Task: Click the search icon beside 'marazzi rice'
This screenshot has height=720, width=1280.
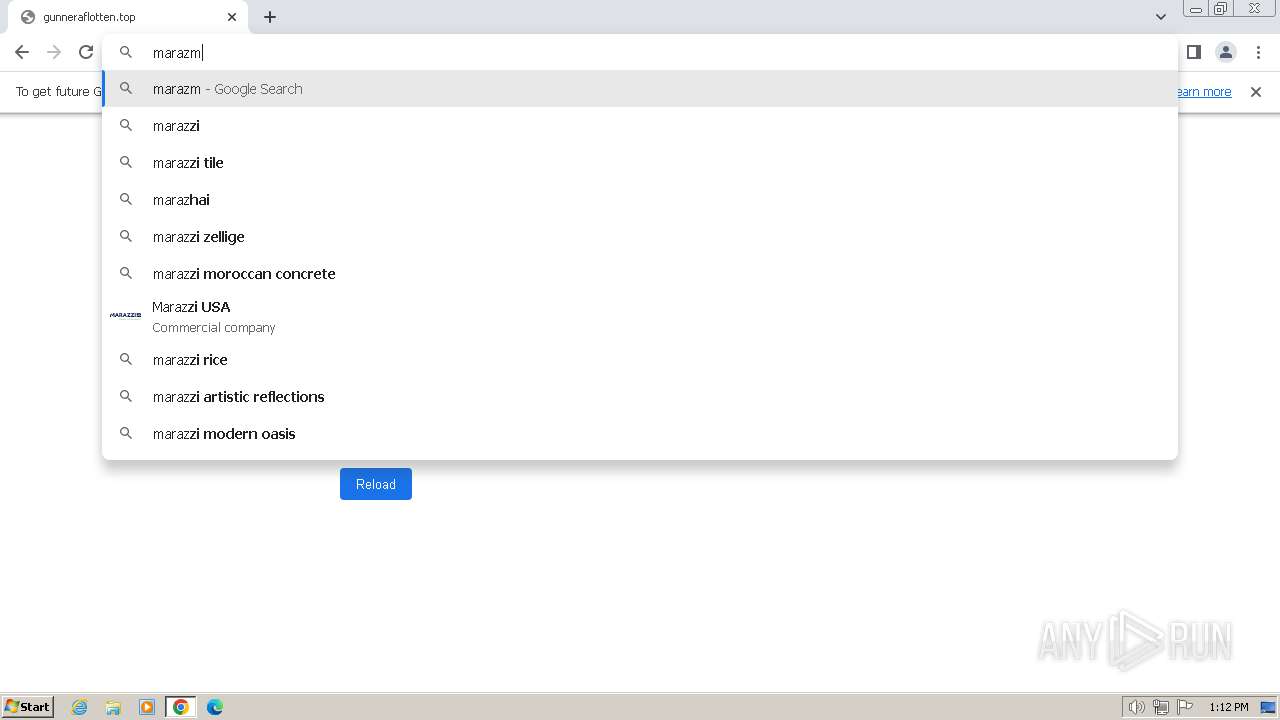Action: click(126, 359)
